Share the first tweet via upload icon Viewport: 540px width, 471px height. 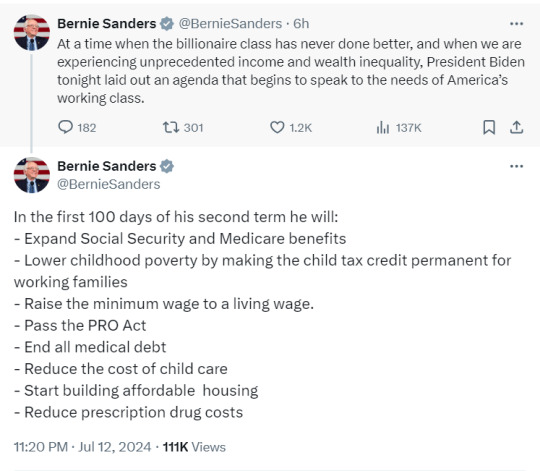tap(516, 127)
